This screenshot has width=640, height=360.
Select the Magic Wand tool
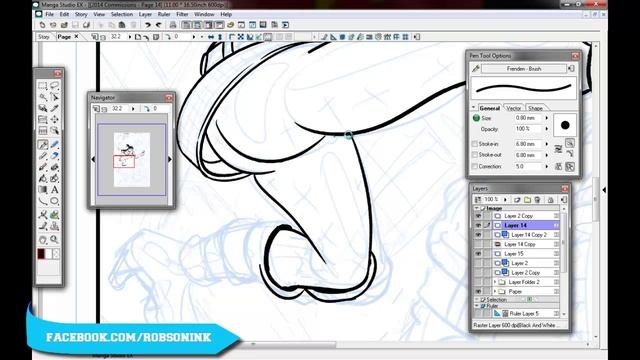42,97
